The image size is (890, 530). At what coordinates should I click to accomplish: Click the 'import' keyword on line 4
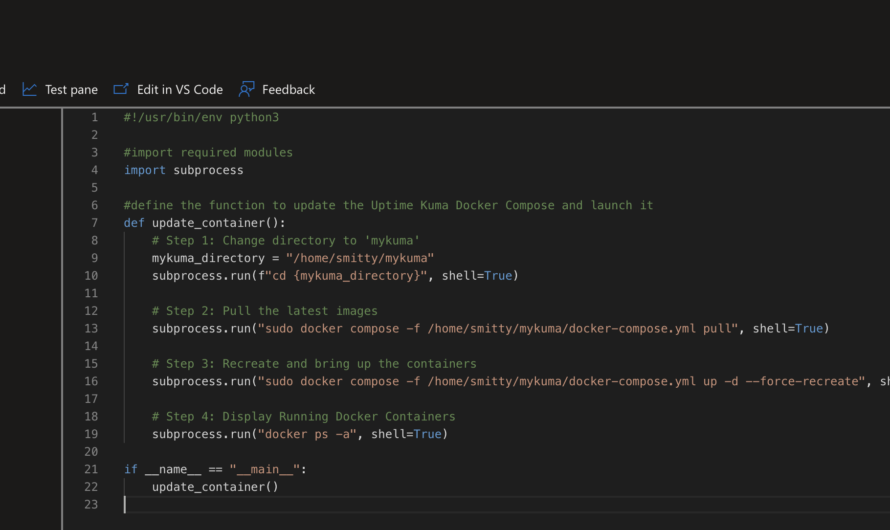pos(145,170)
